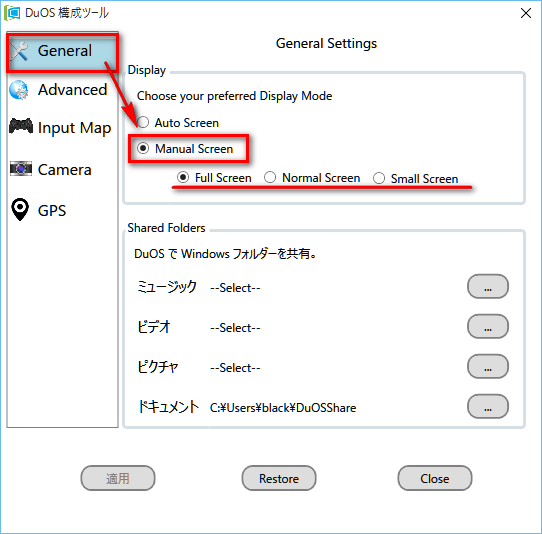Browse folder for ビデオ share
Image resolution: width=542 pixels, height=534 pixels.
click(x=488, y=326)
